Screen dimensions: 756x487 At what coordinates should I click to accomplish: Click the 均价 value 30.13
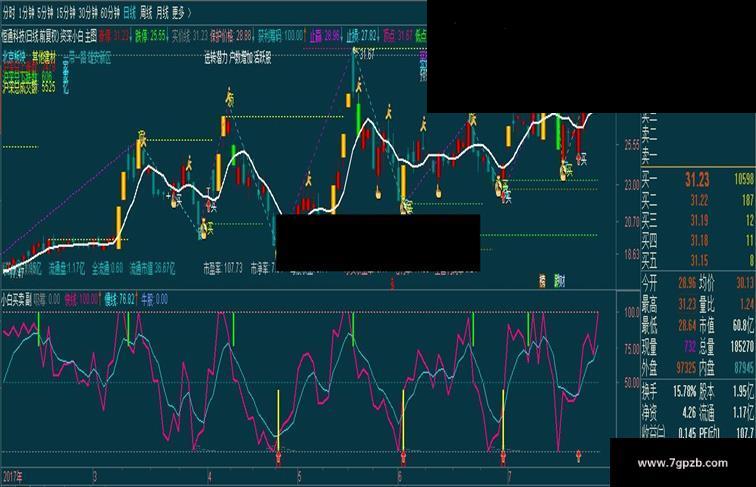[x=745, y=283]
